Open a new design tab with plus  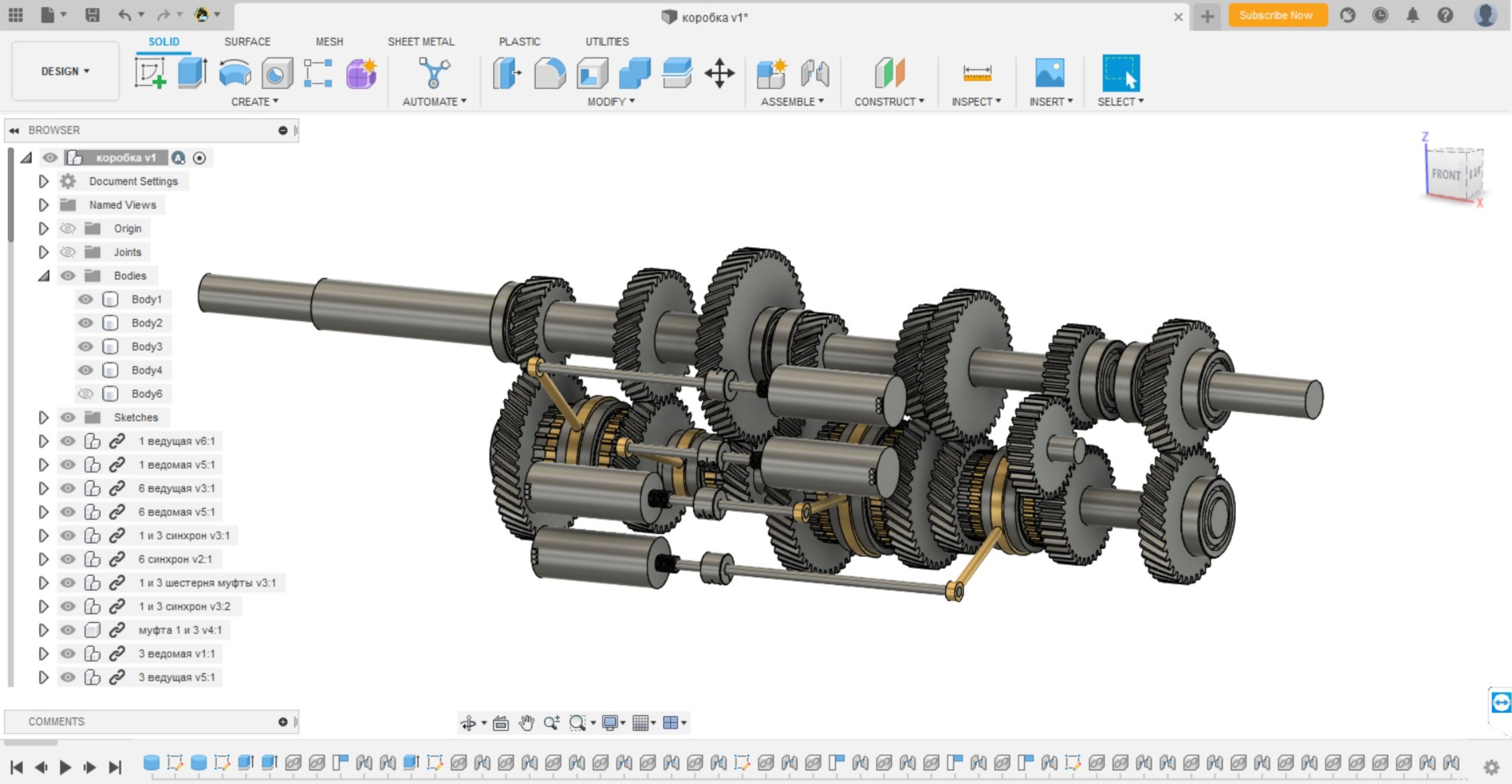coord(1207,16)
